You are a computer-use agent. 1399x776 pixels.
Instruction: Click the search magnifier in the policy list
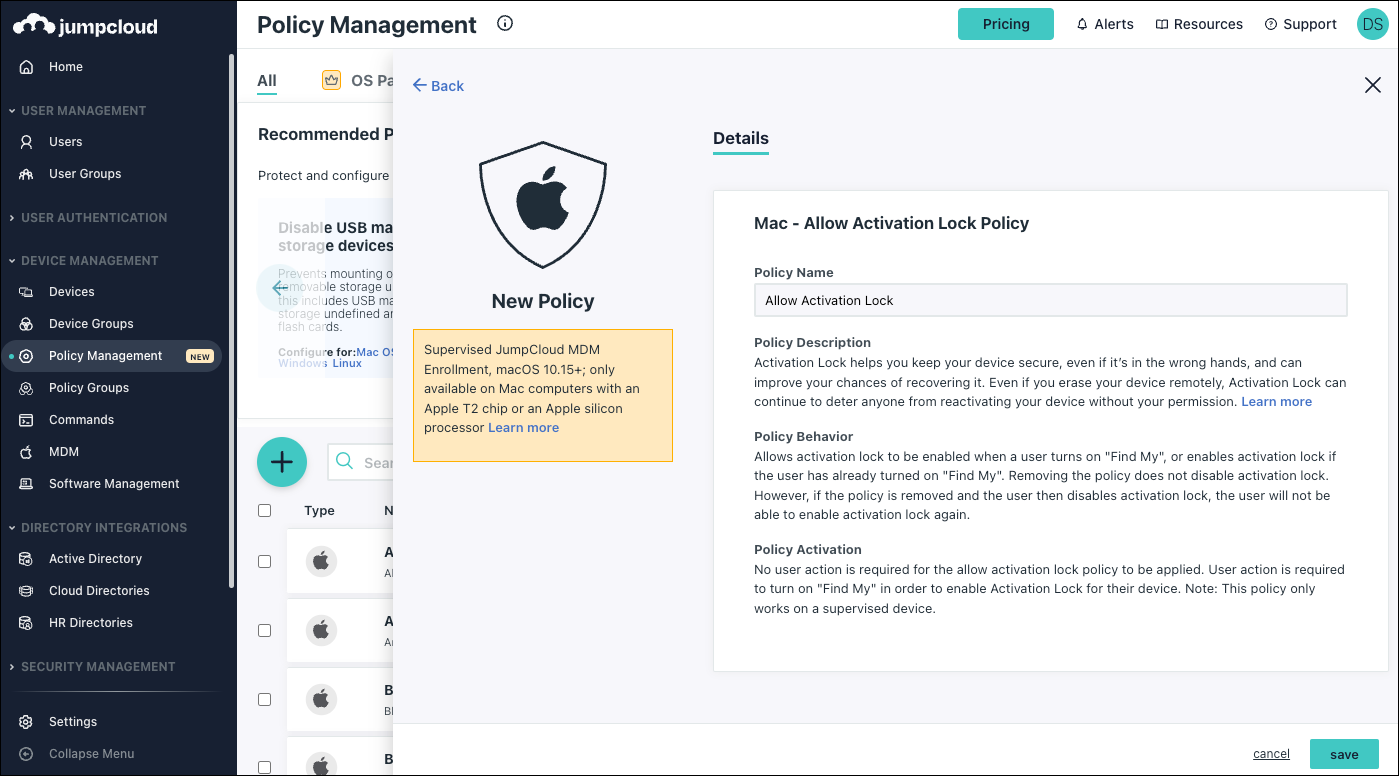point(345,461)
